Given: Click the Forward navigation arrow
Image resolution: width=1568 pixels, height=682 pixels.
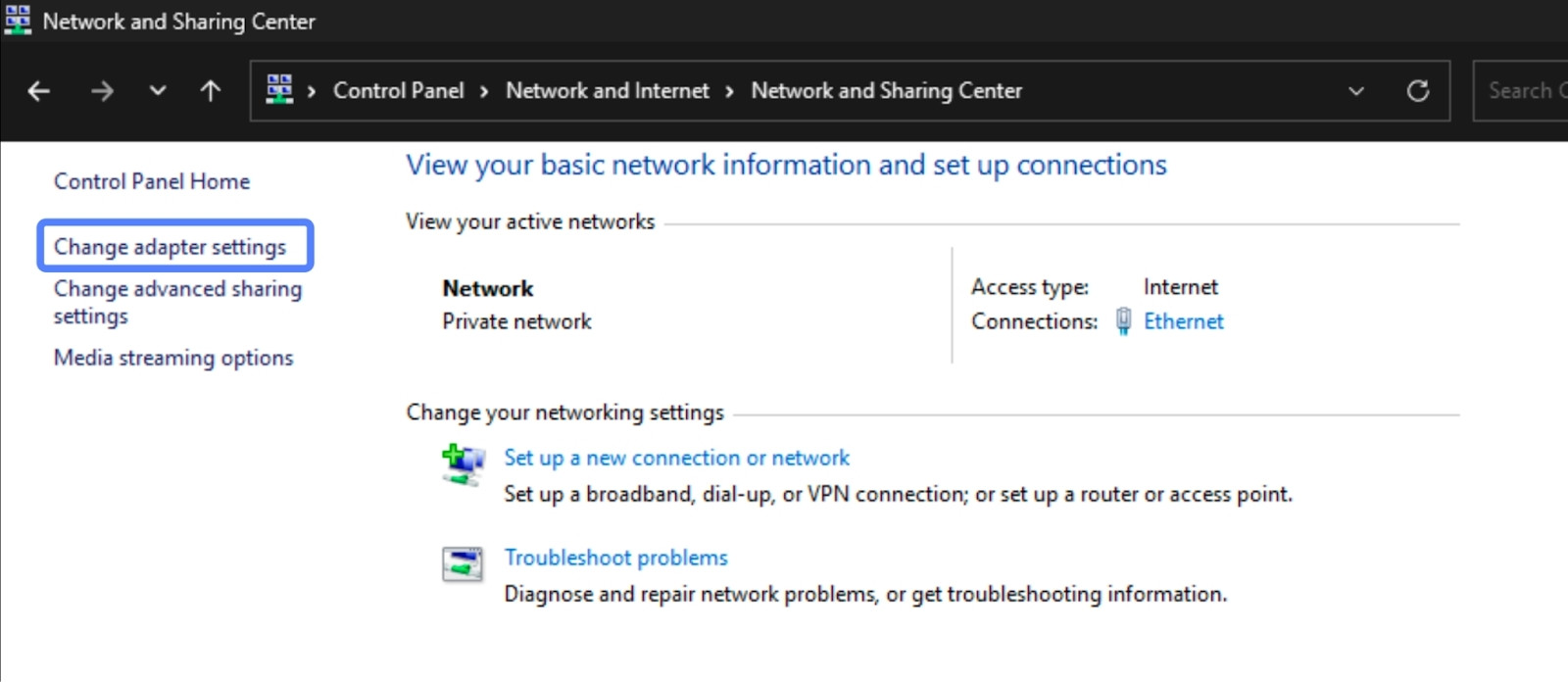Looking at the screenshot, I should coord(102,91).
